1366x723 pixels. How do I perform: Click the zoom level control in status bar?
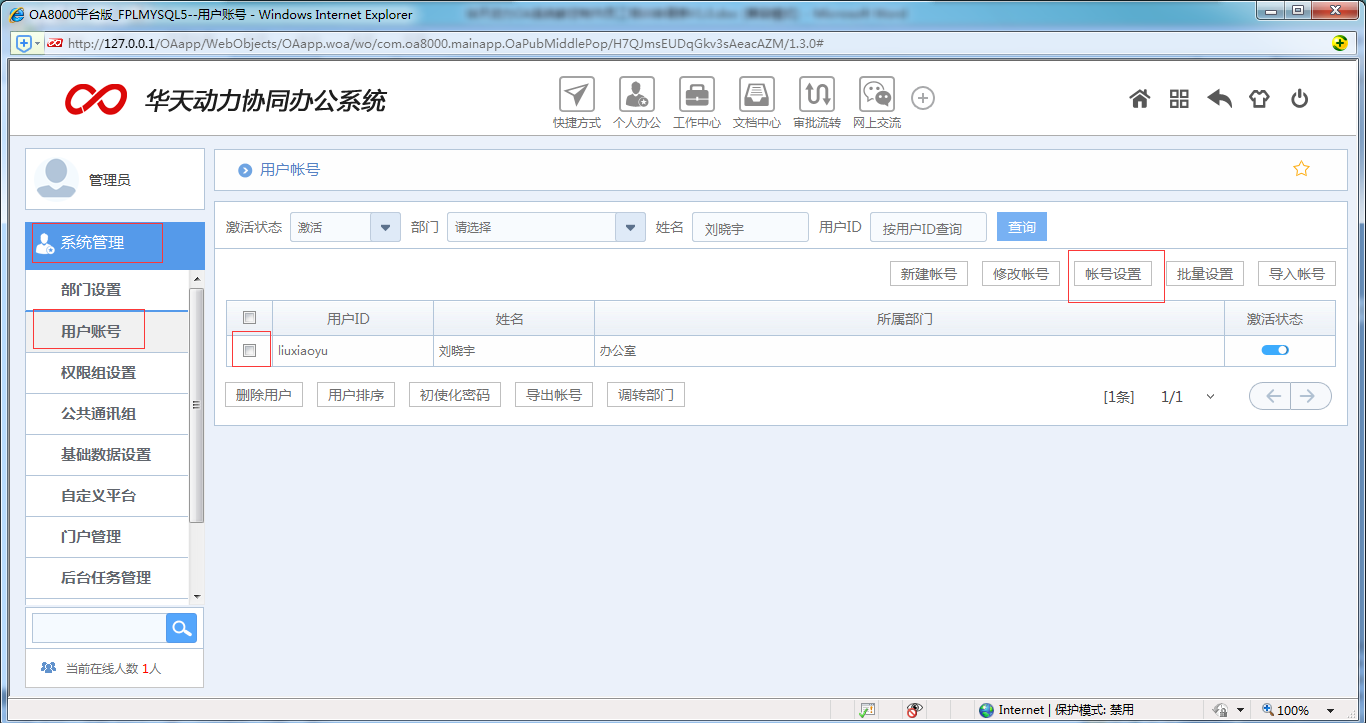(x=1292, y=708)
